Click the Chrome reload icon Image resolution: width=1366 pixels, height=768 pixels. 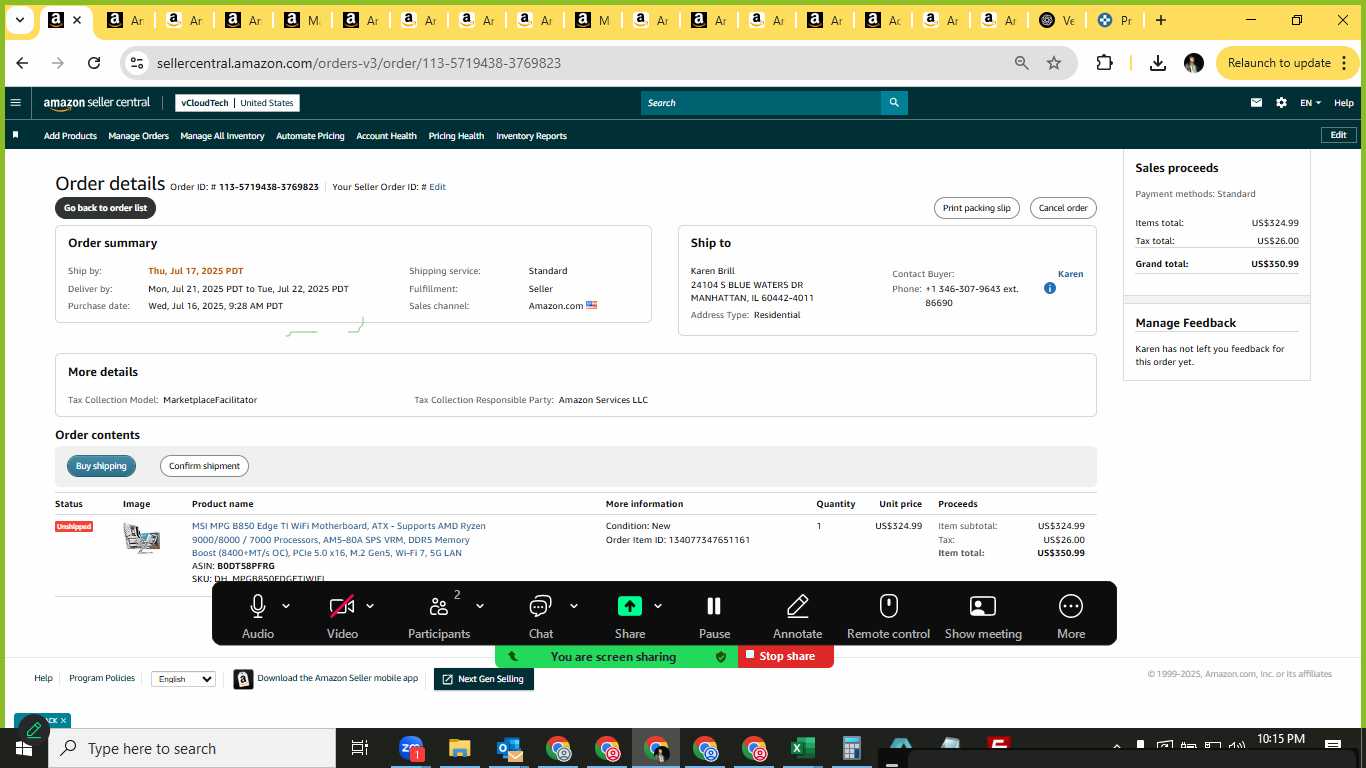tap(94, 63)
